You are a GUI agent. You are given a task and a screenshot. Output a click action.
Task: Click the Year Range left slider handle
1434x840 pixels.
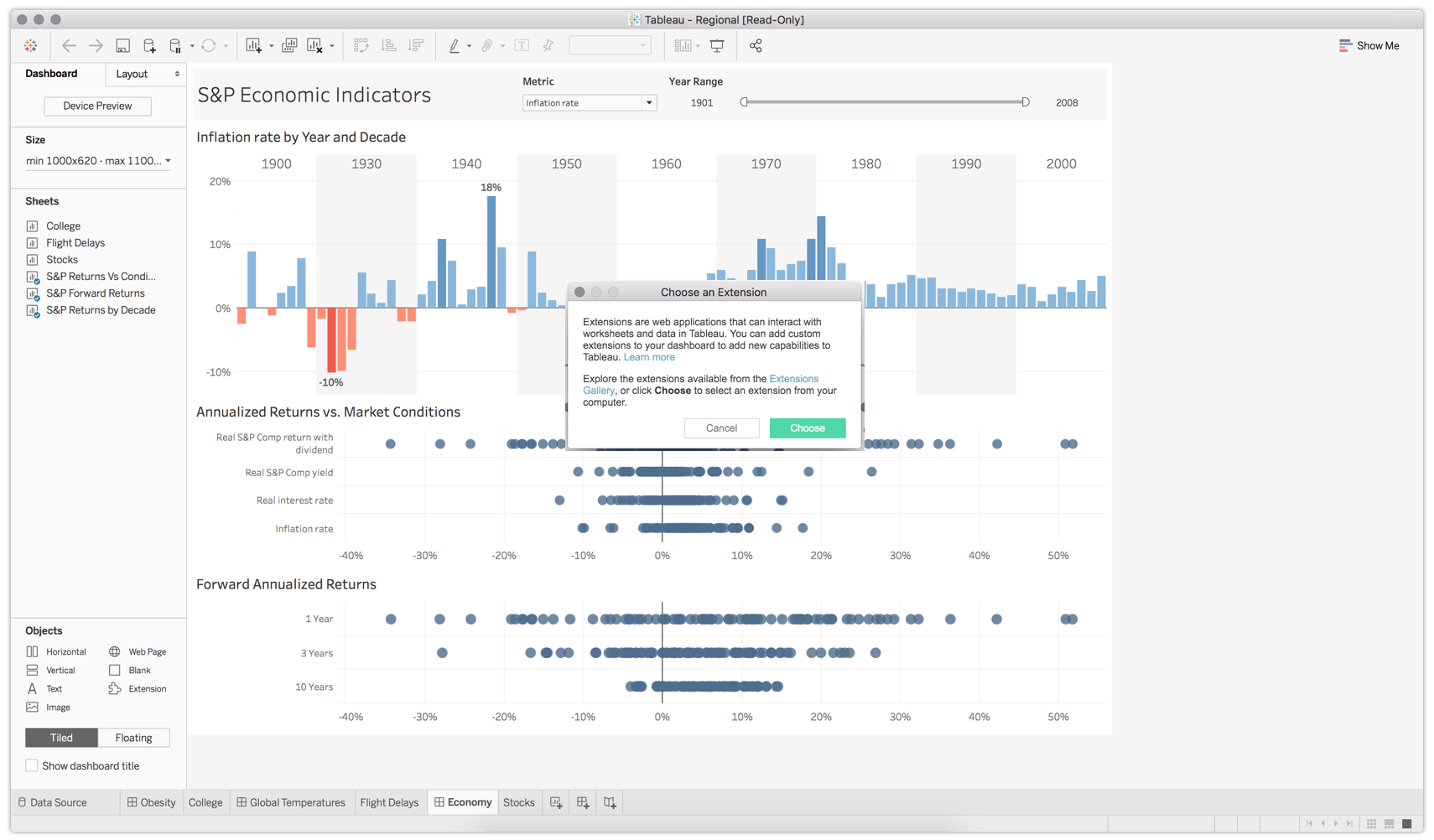pyautogui.click(x=744, y=102)
